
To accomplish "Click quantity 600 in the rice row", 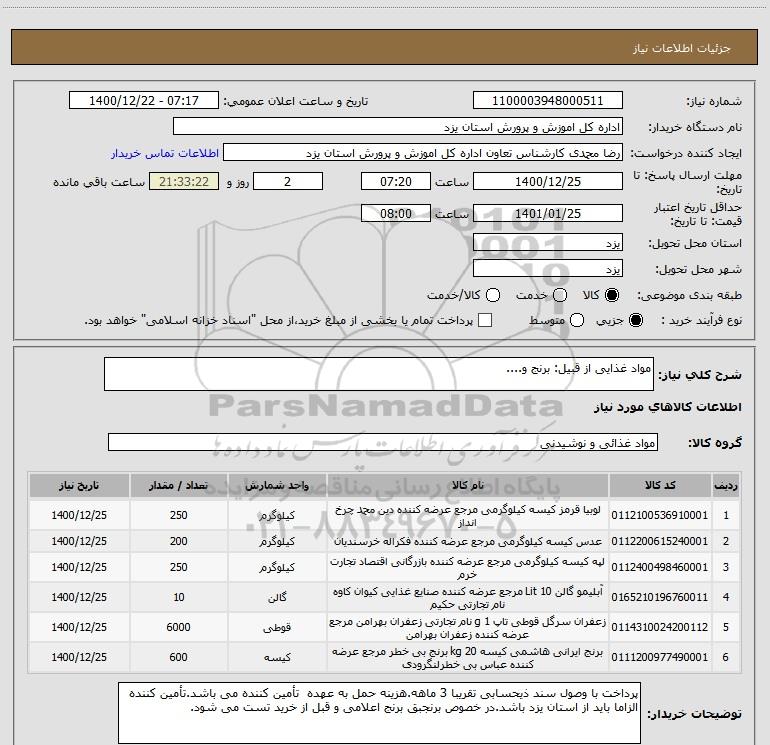I will (x=179, y=657).
